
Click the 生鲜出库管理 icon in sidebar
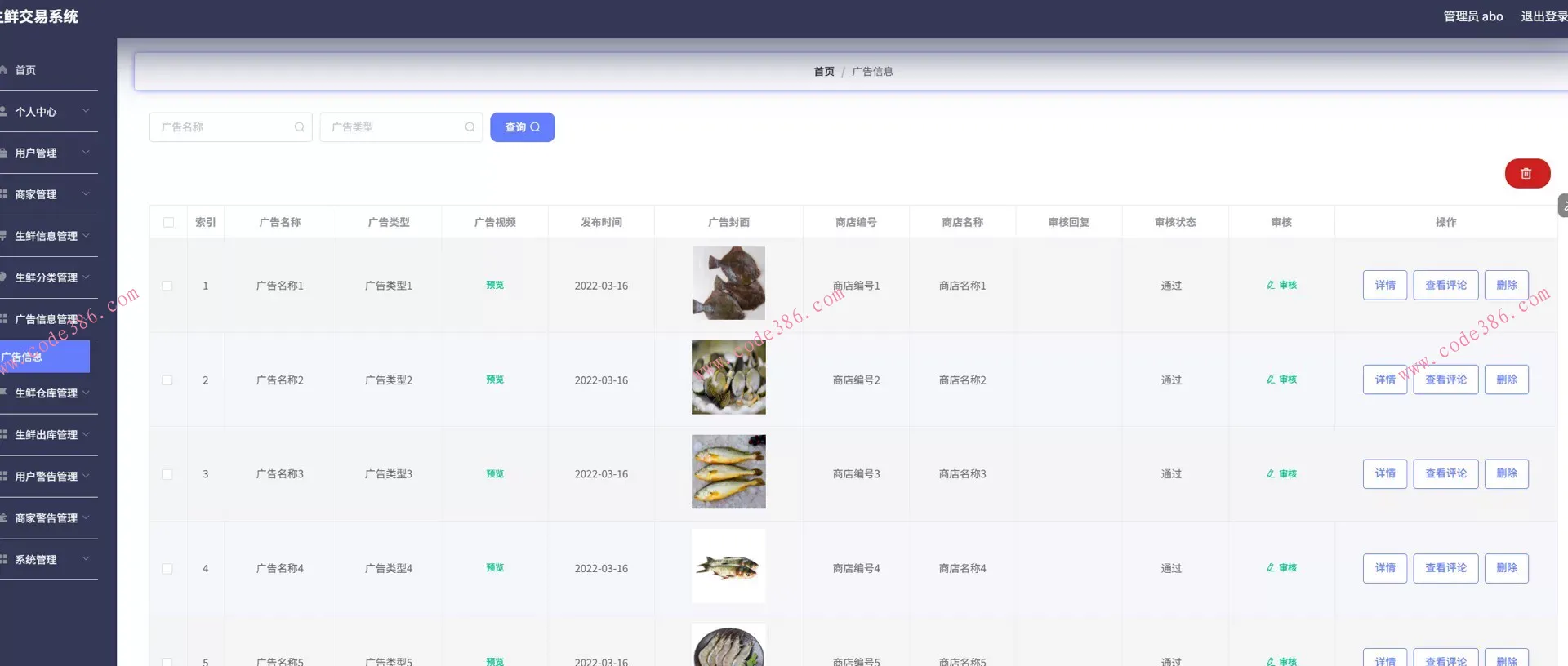click(3, 435)
